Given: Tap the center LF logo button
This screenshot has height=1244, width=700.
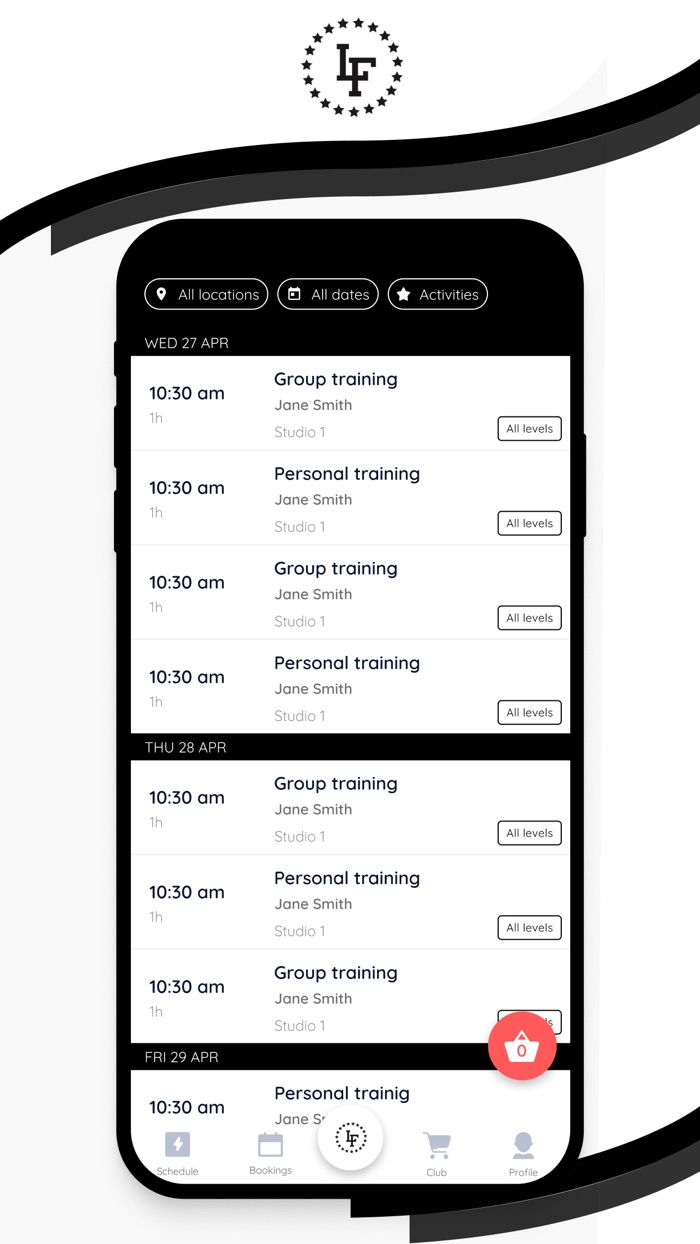Looking at the screenshot, I should point(351,1137).
